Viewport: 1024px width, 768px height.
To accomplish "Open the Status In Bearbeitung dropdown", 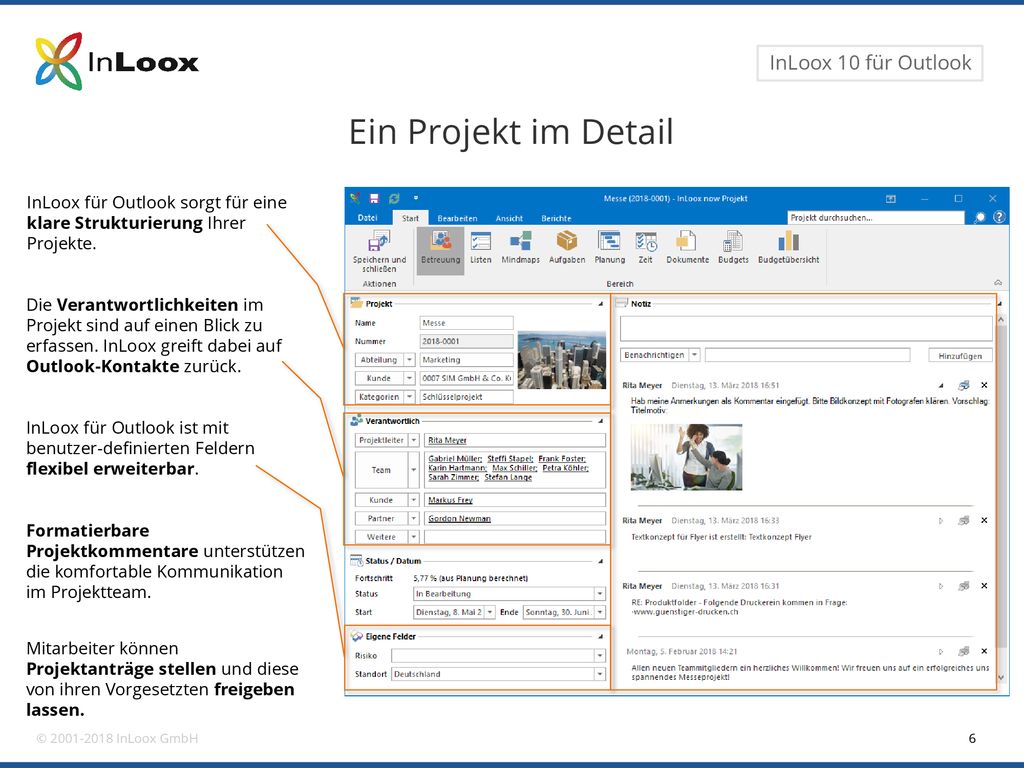I will [x=600, y=594].
